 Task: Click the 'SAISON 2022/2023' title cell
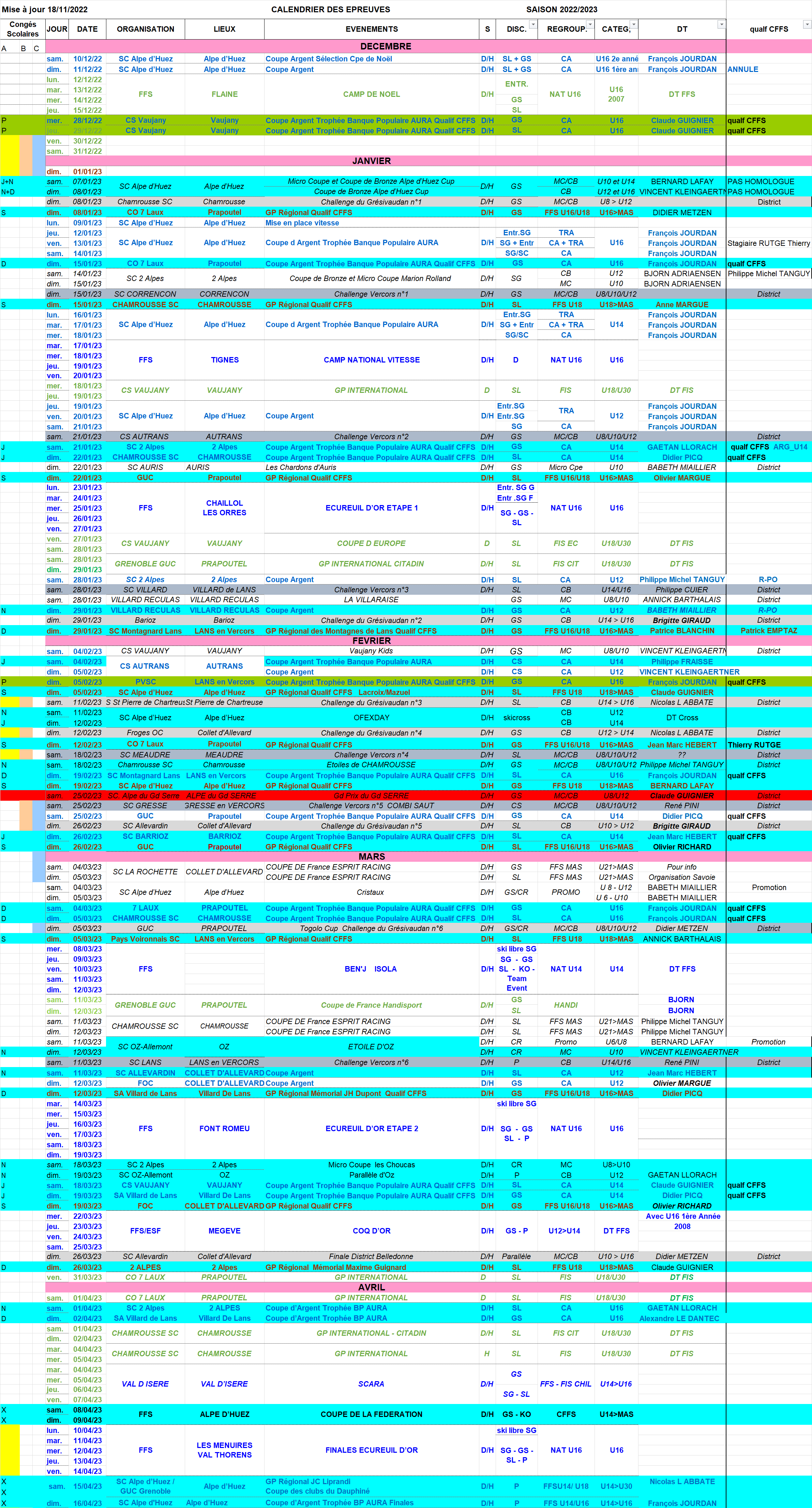click(x=561, y=9)
